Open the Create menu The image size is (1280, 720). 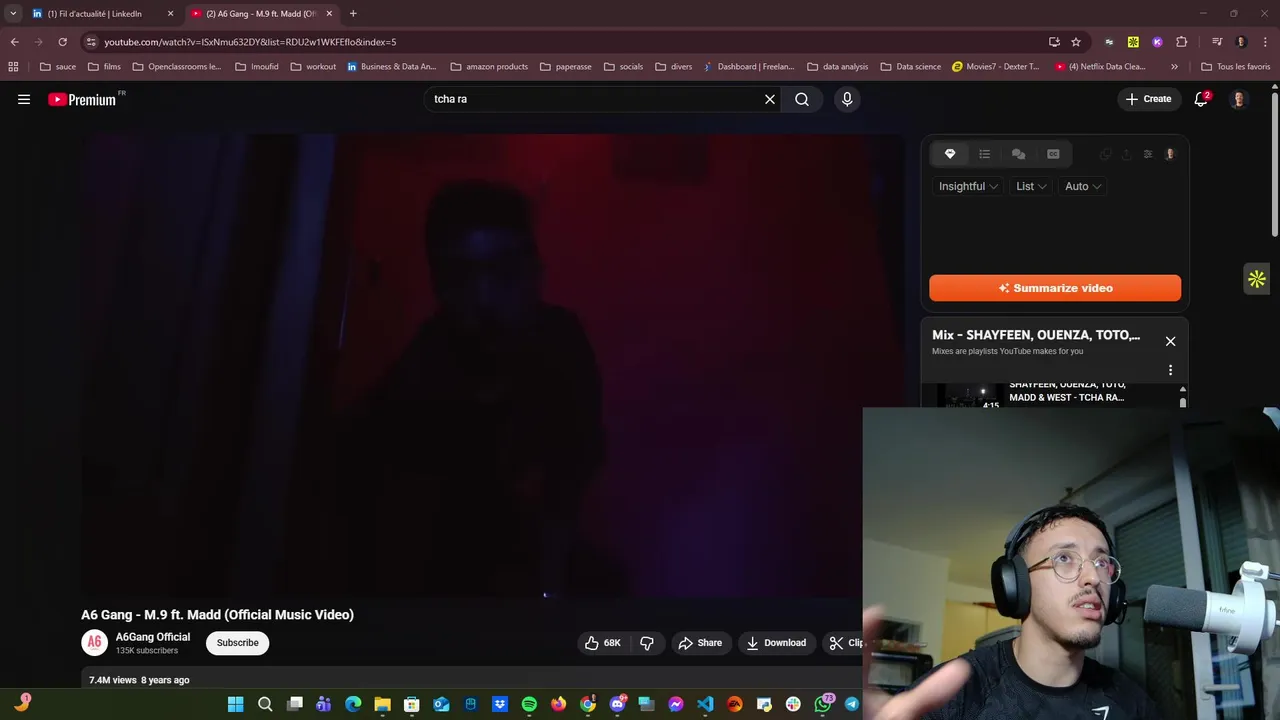[x=1148, y=99]
